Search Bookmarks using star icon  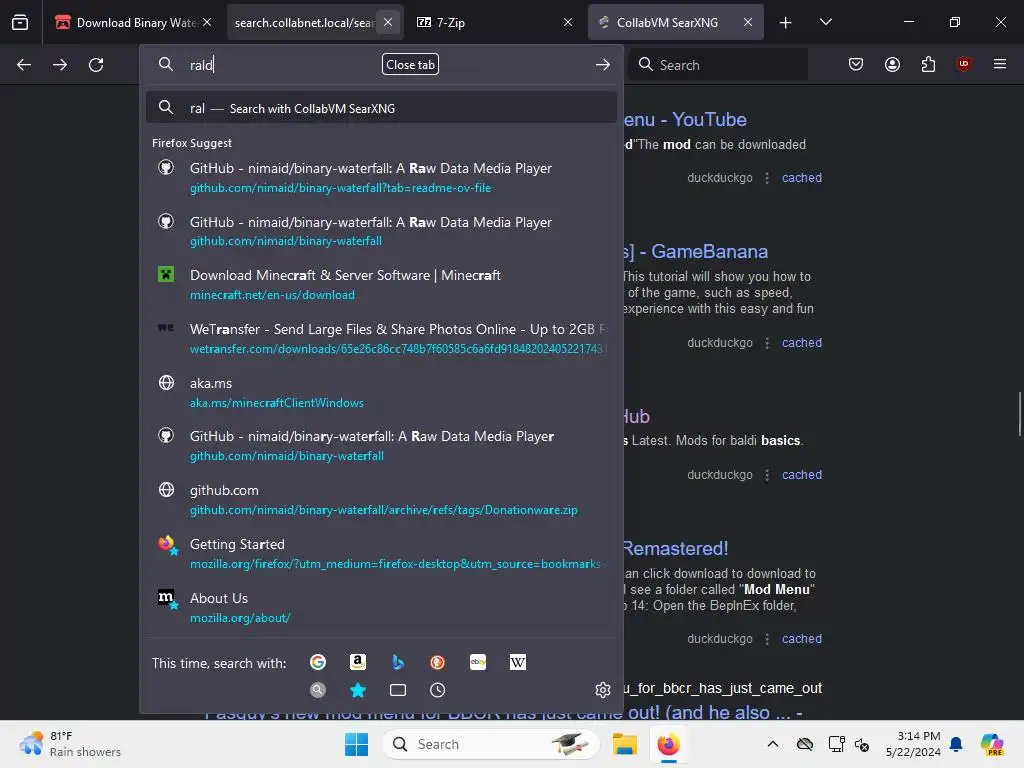coord(358,690)
